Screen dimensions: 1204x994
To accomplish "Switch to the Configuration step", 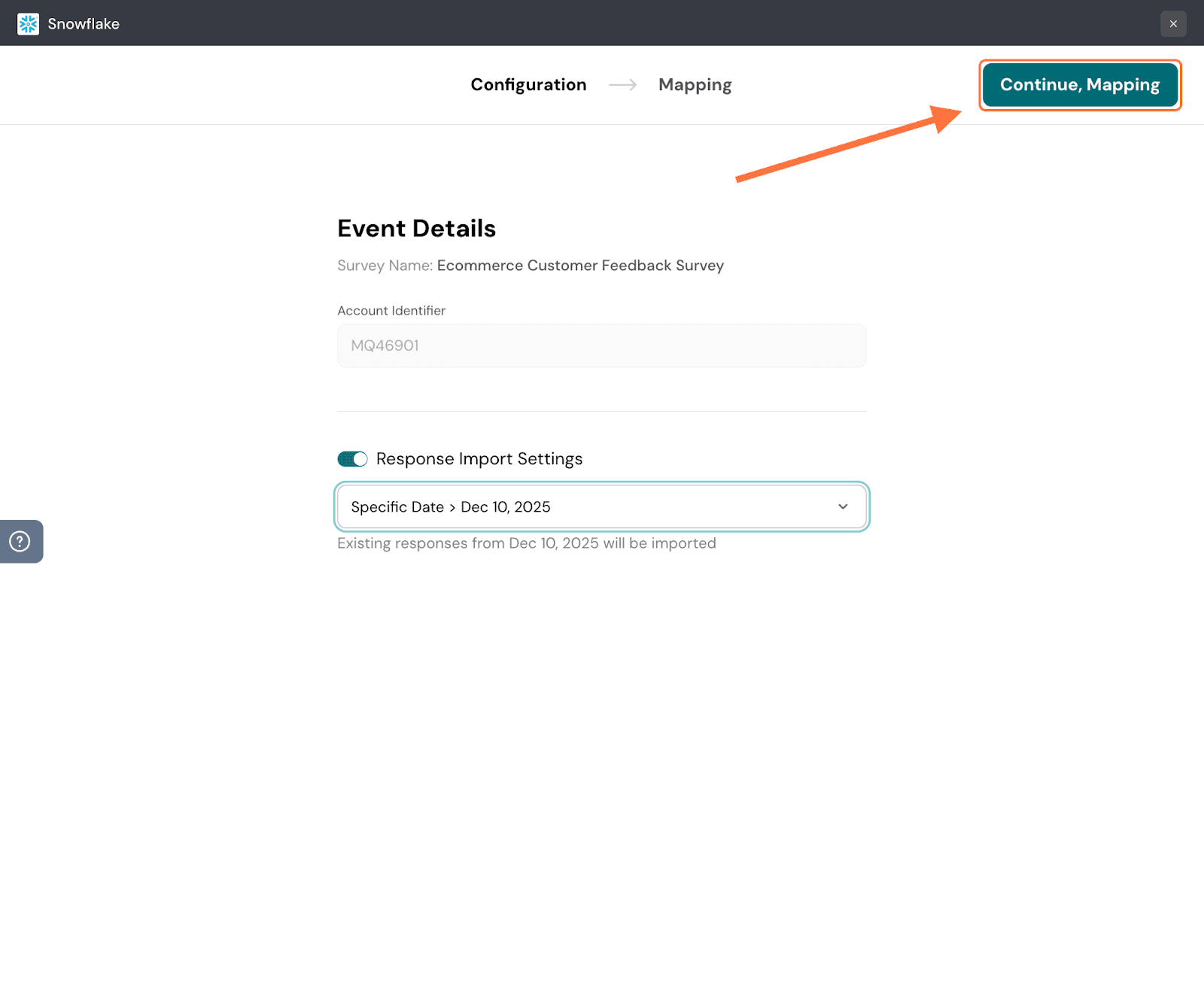I will tap(528, 85).
